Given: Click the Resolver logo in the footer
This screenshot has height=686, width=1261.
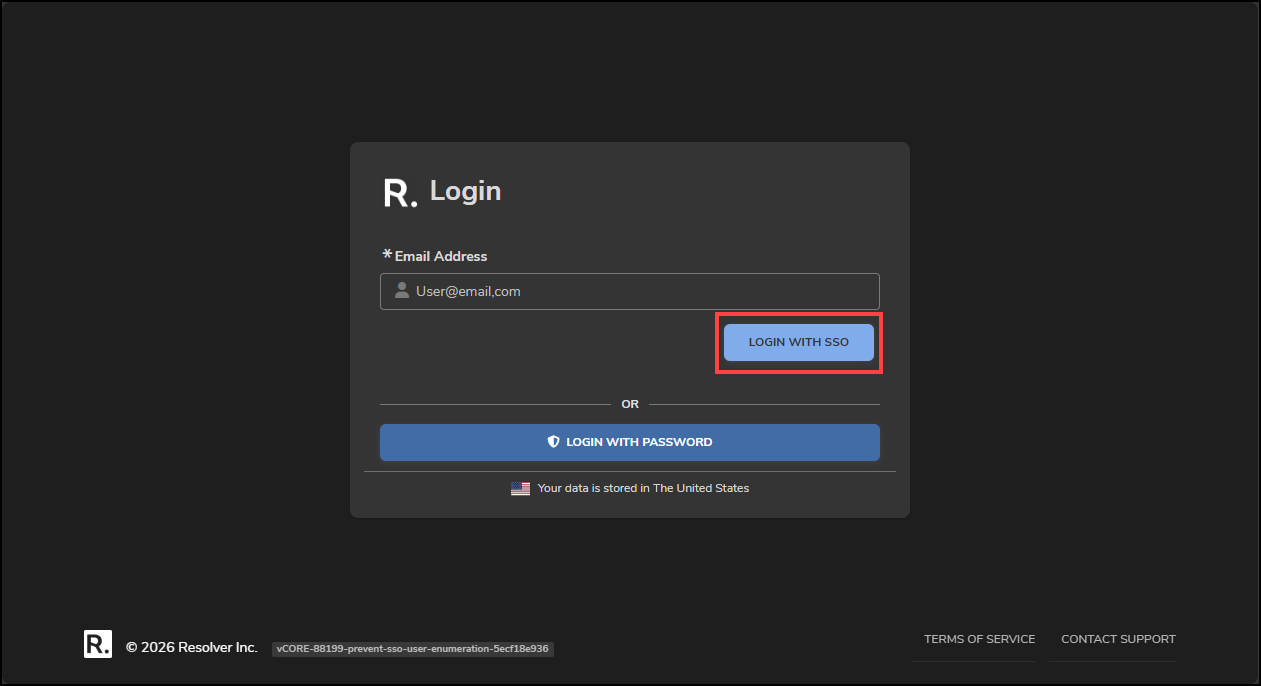Looking at the screenshot, I should tap(98, 644).
